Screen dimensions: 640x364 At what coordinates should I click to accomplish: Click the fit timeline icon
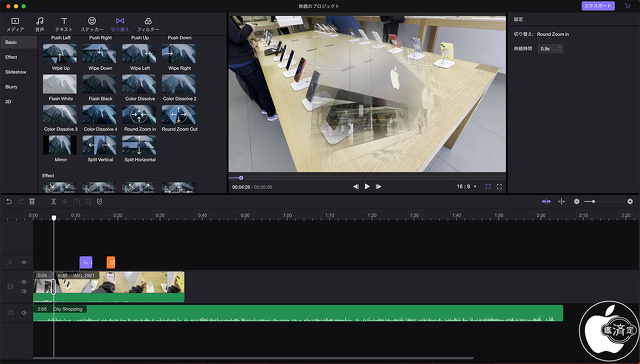(x=562, y=202)
